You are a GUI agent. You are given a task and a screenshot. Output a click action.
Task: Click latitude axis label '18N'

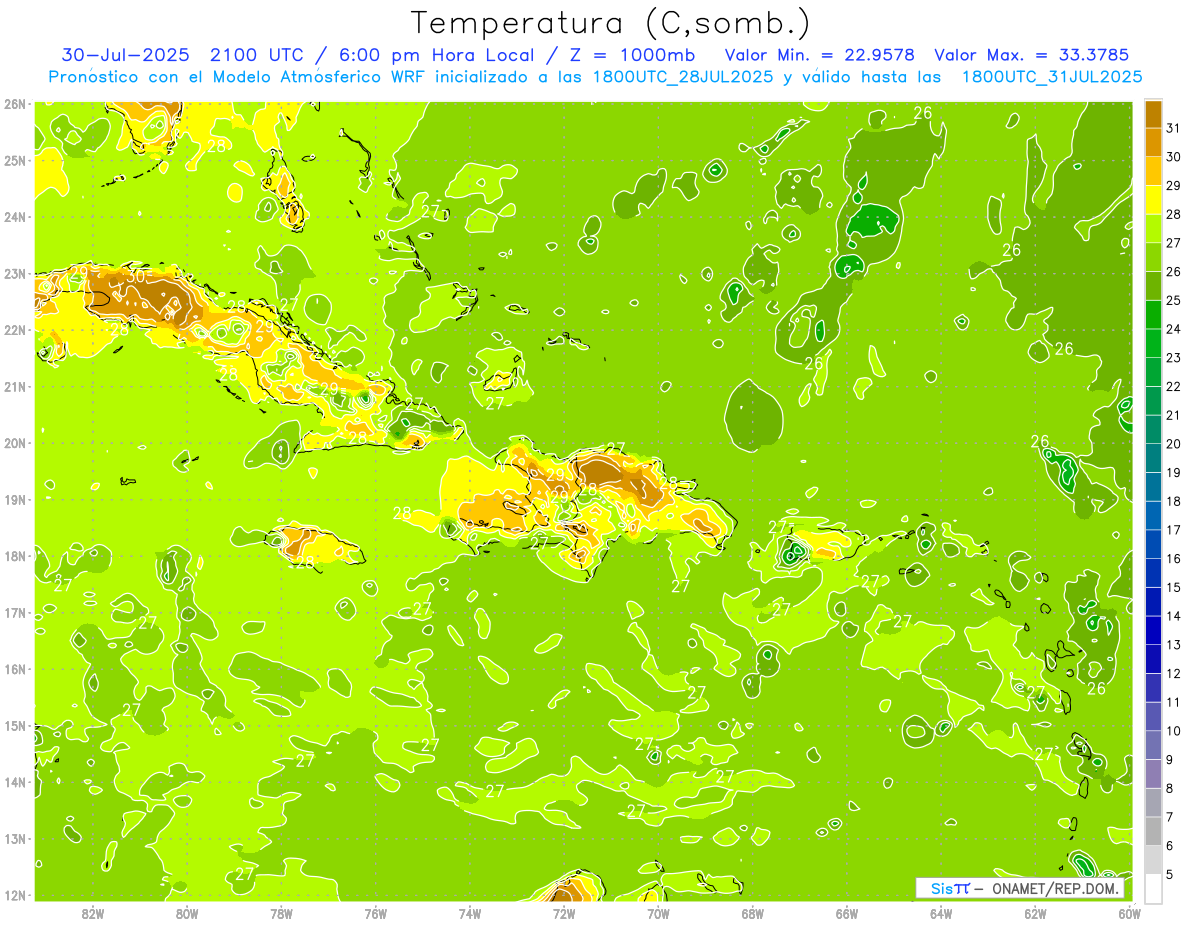tap(14, 556)
